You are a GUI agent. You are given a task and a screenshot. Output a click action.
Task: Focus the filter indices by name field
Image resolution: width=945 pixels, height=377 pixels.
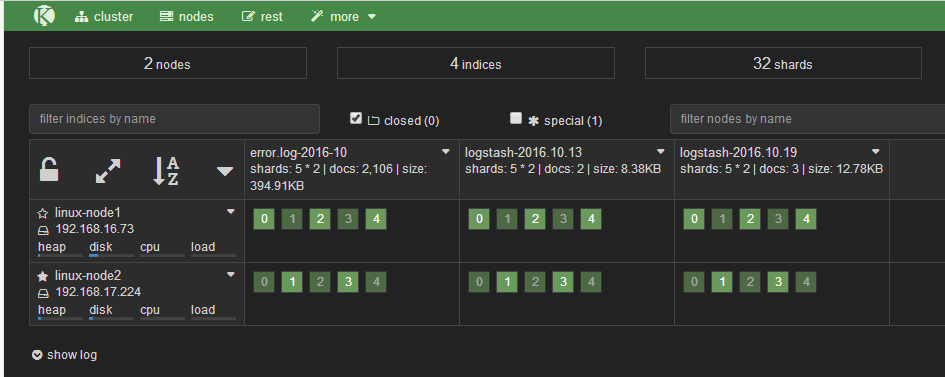tap(174, 119)
